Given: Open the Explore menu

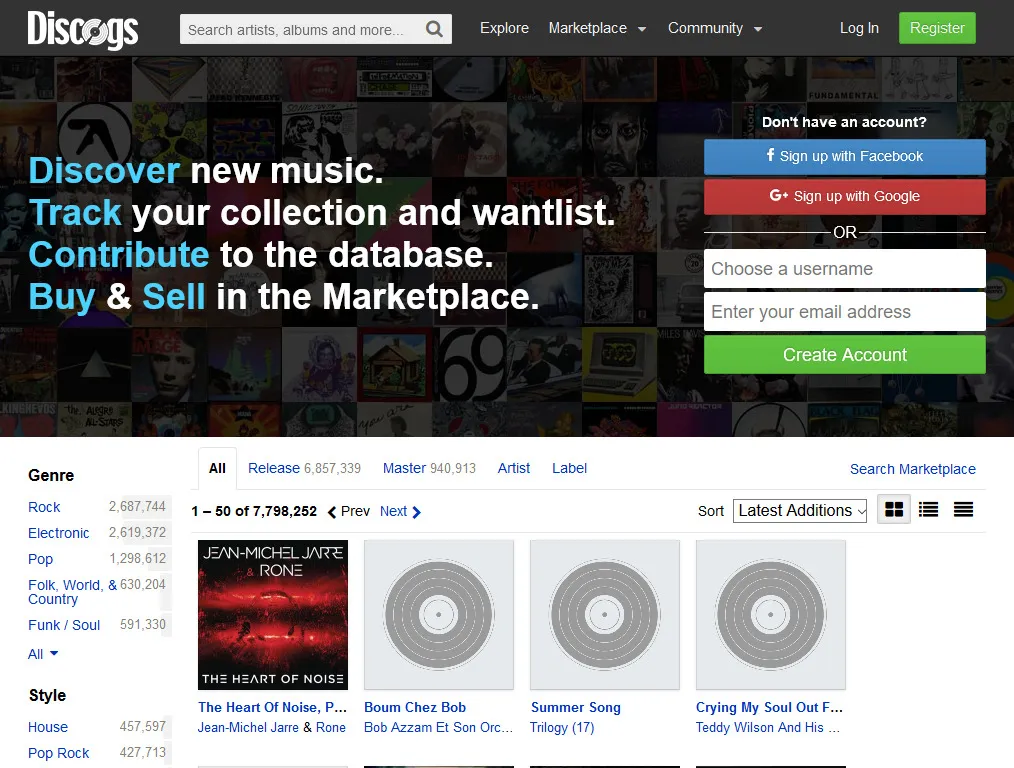Looking at the screenshot, I should pos(504,28).
